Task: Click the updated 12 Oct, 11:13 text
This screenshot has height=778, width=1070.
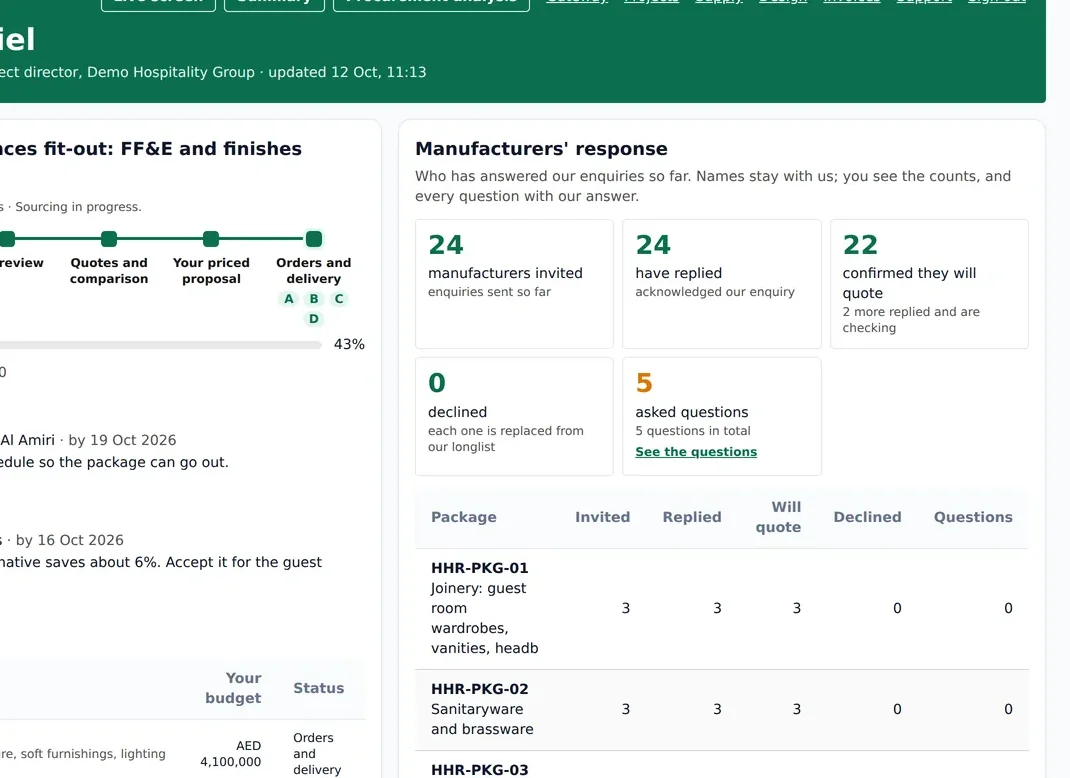Action: pyautogui.click(x=347, y=72)
